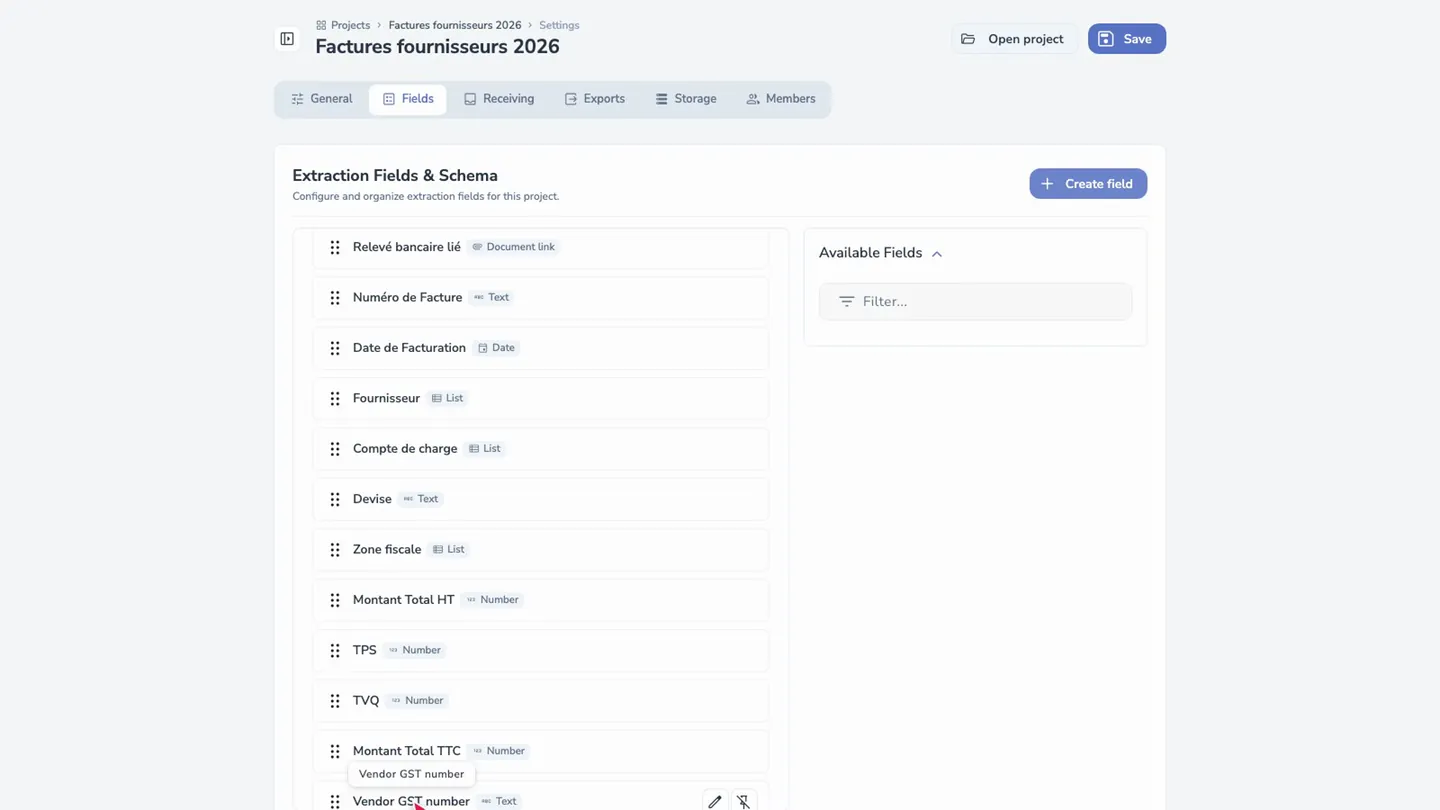The height and width of the screenshot is (810, 1440).
Task: Select the Fournisseur field row
Action: (541, 398)
